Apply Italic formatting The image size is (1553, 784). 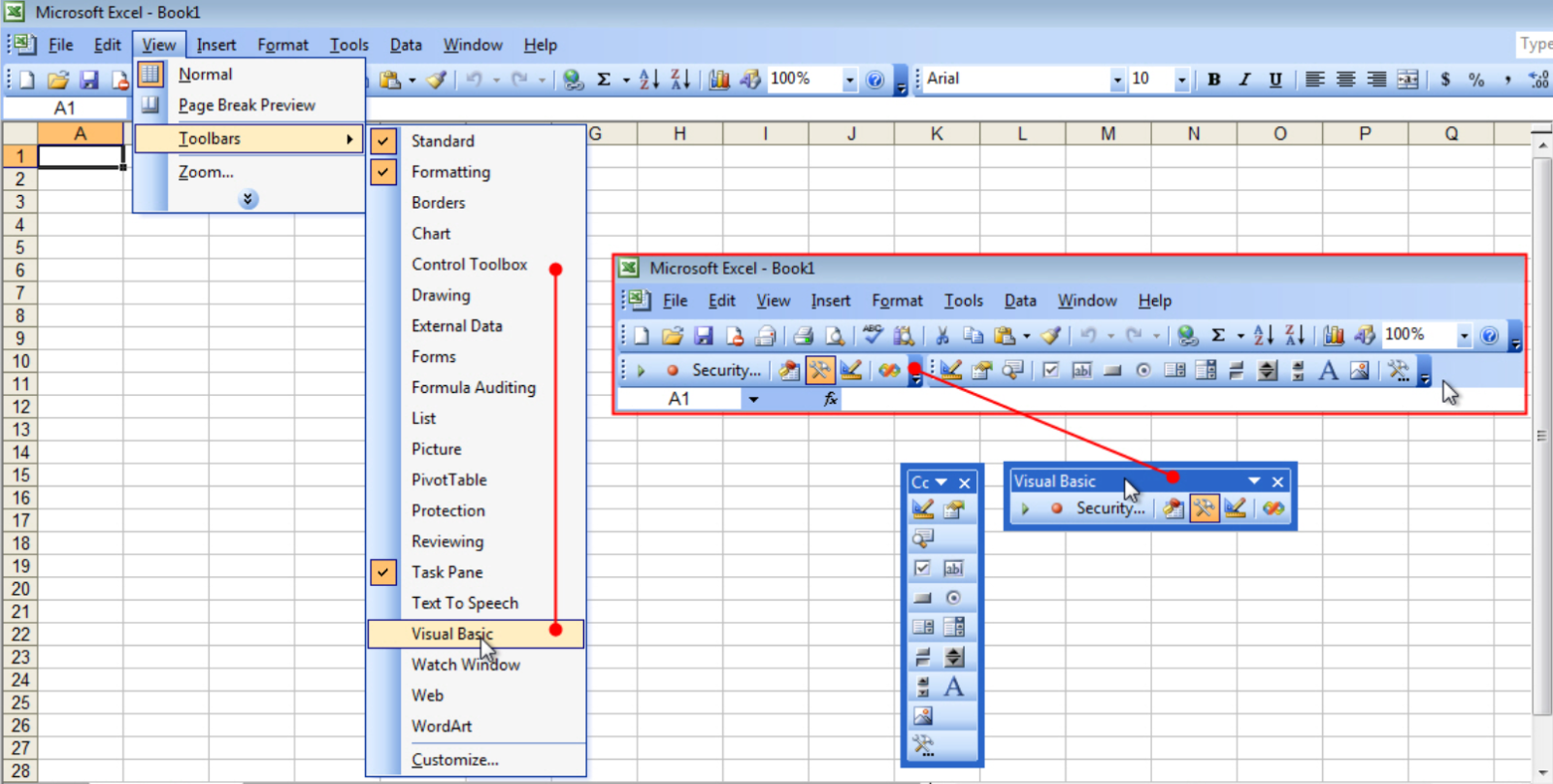[1244, 80]
